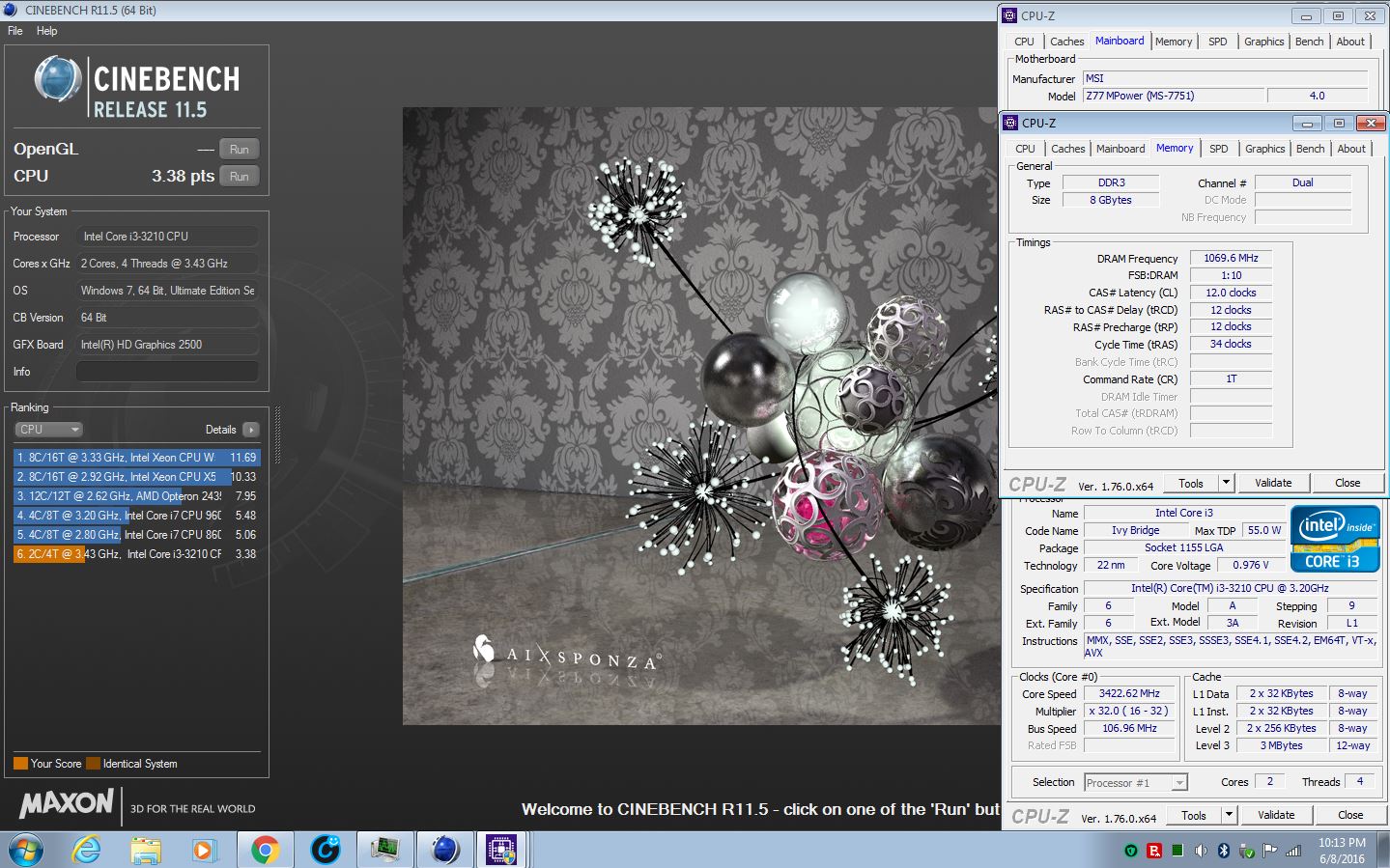Click Validate in CPU-Z Memory window
The image size is (1390, 868).
tap(1273, 483)
